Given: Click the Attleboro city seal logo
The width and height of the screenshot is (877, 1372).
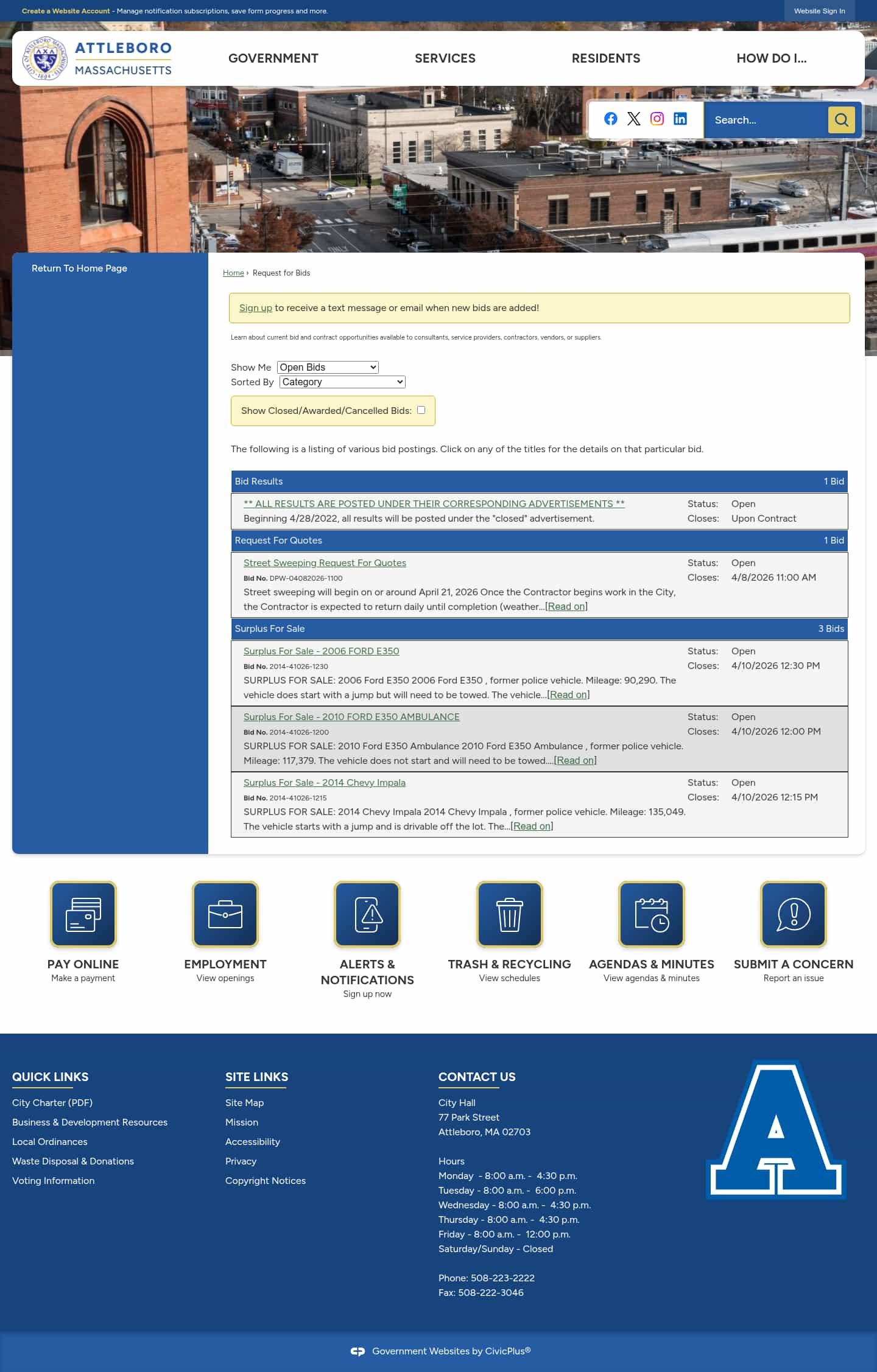Looking at the screenshot, I should [44, 58].
